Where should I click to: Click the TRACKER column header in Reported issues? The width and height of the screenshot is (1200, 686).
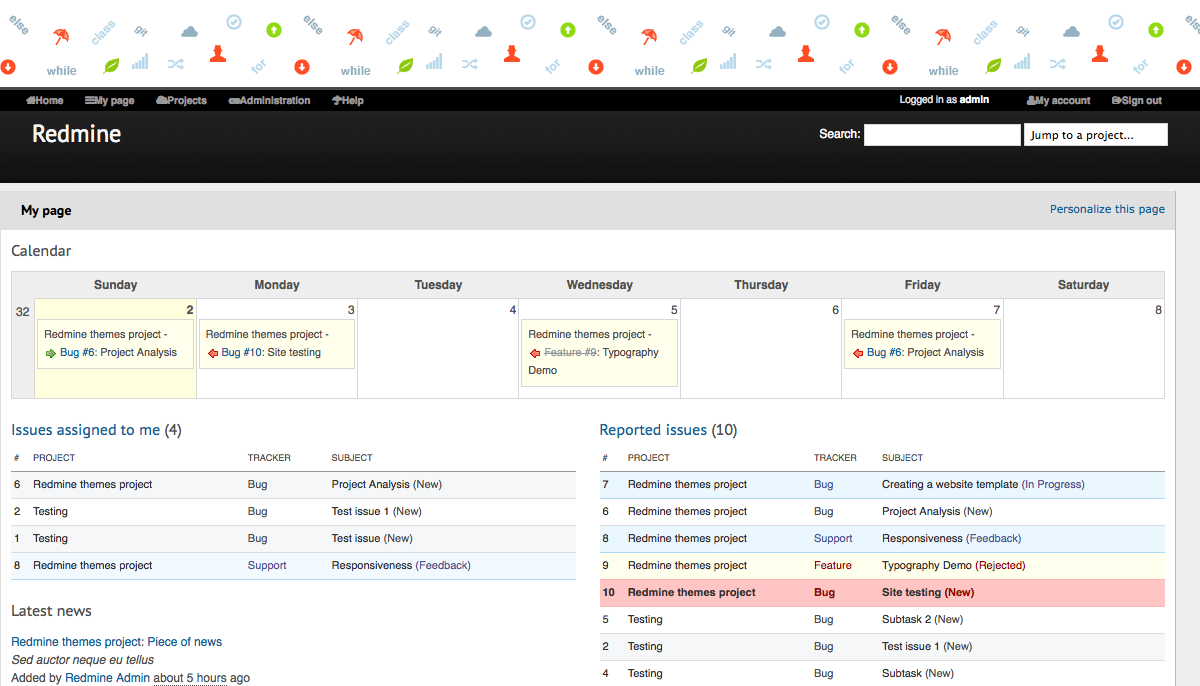[x=835, y=458]
